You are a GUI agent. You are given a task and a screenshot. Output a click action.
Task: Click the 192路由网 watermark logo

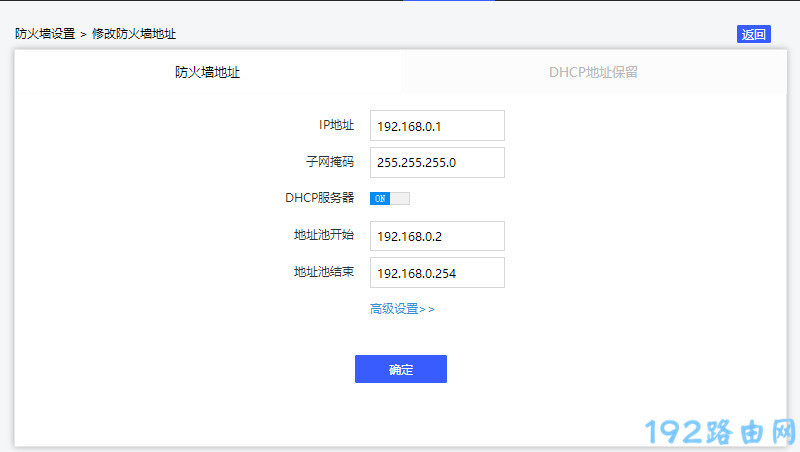coord(720,432)
